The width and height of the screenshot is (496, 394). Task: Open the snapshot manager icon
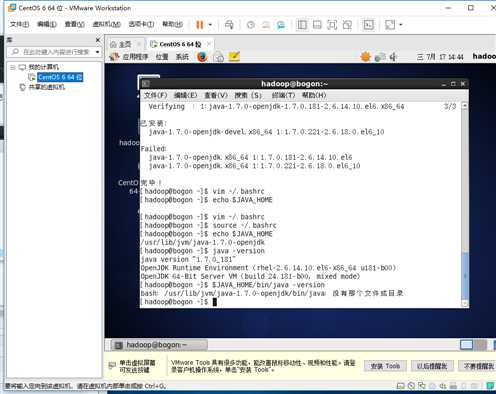(281, 25)
